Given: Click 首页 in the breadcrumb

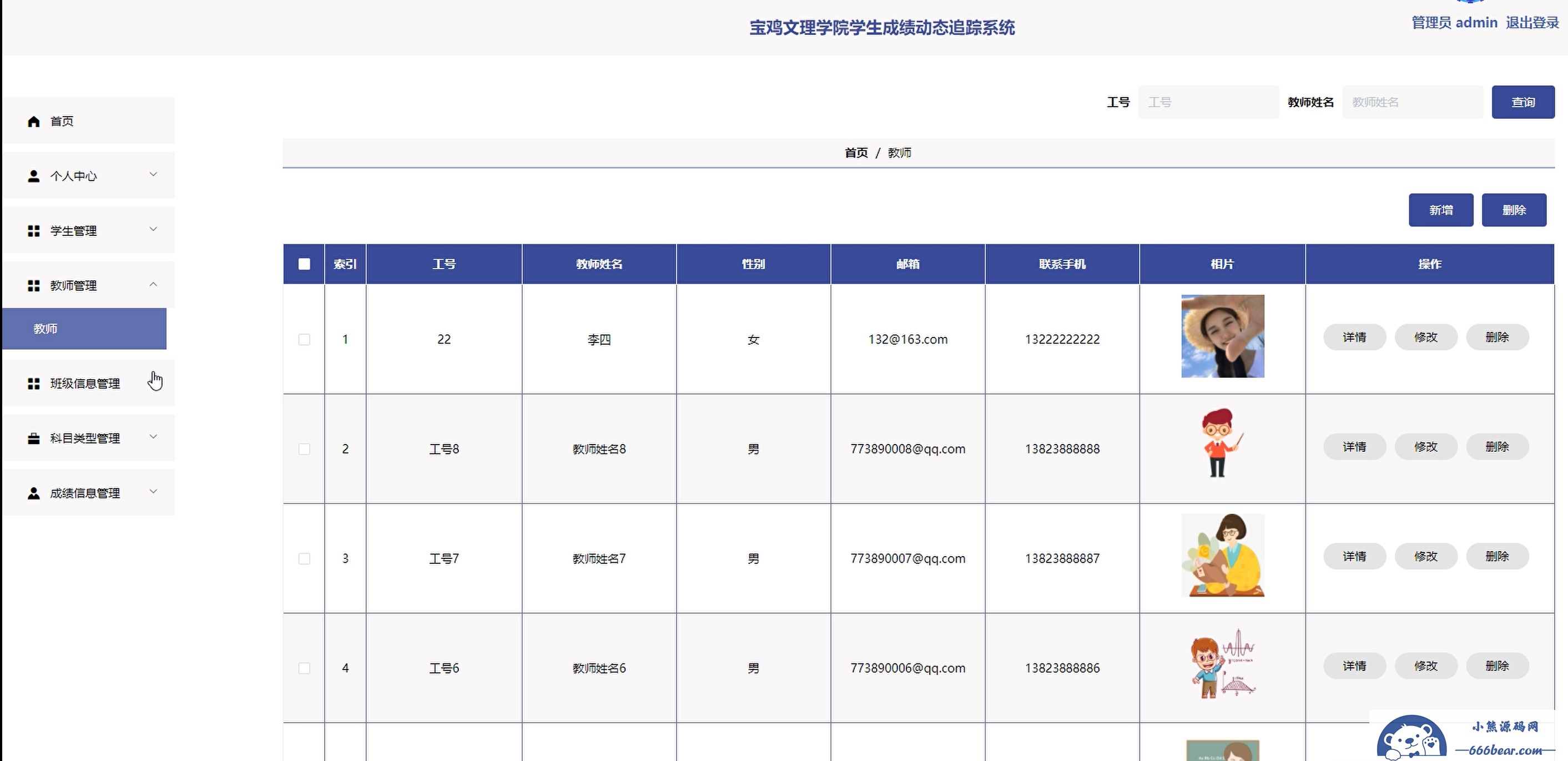Looking at the screenshot, I should coord(856,153).
